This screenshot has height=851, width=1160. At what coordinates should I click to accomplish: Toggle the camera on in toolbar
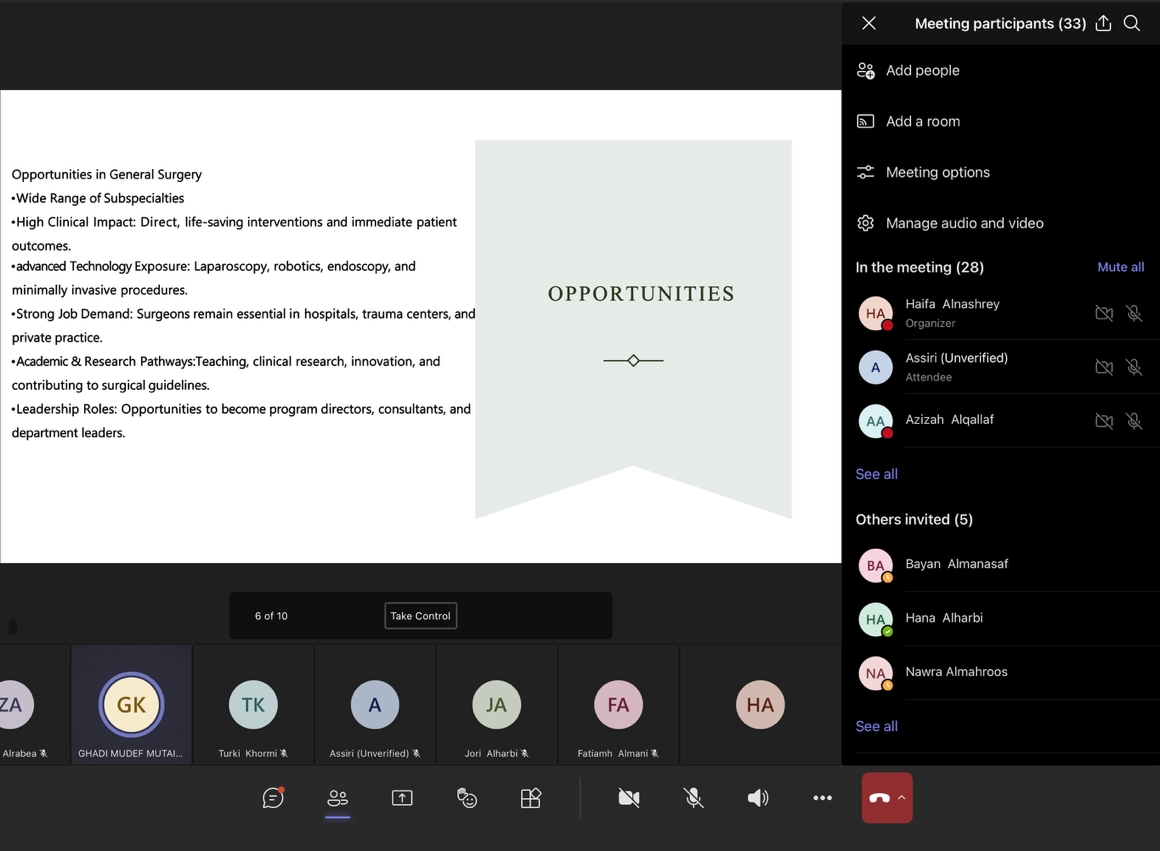click(629, 798)
